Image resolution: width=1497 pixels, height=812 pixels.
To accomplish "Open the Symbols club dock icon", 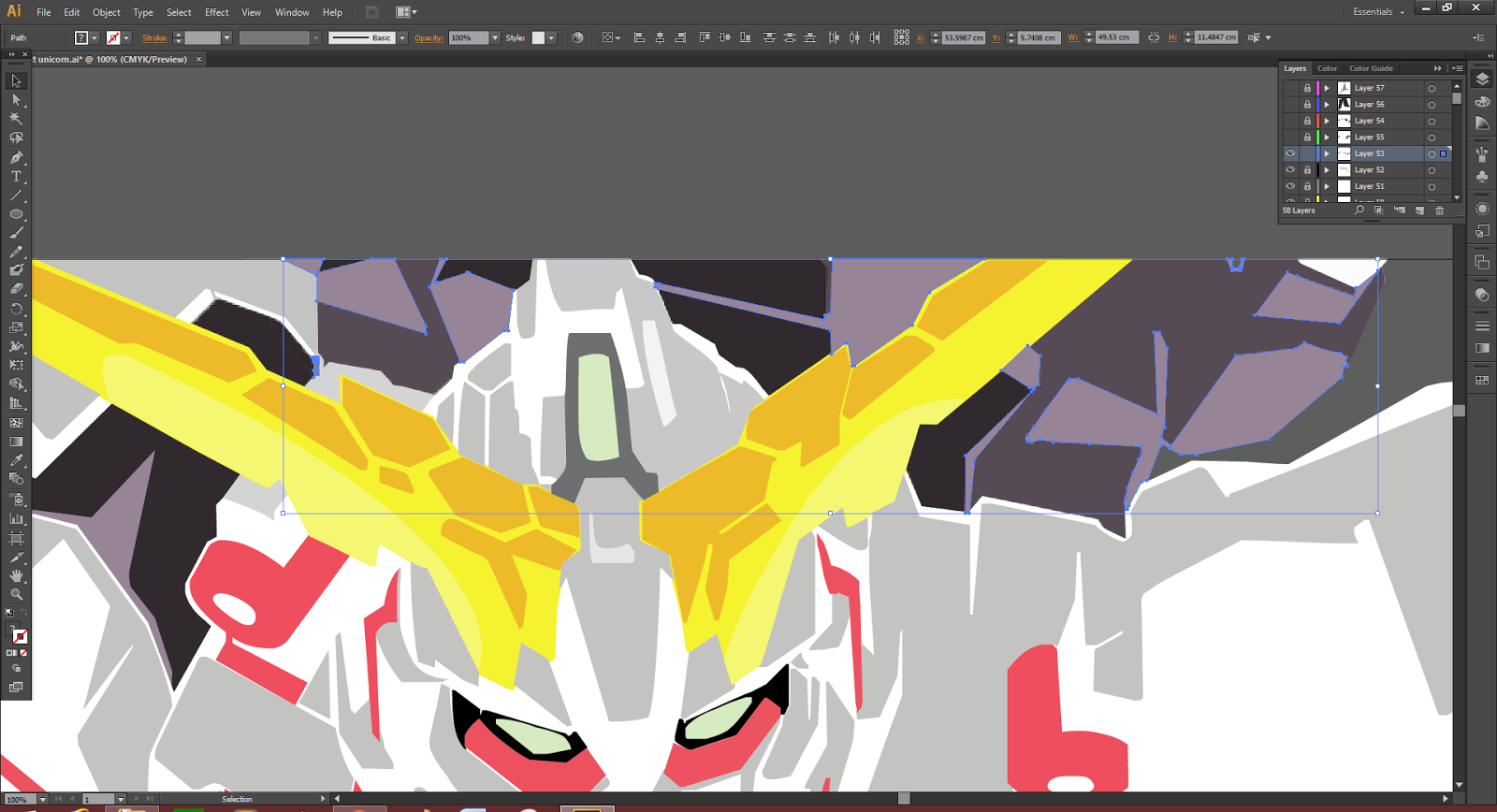I will (x=1482, y=176).
